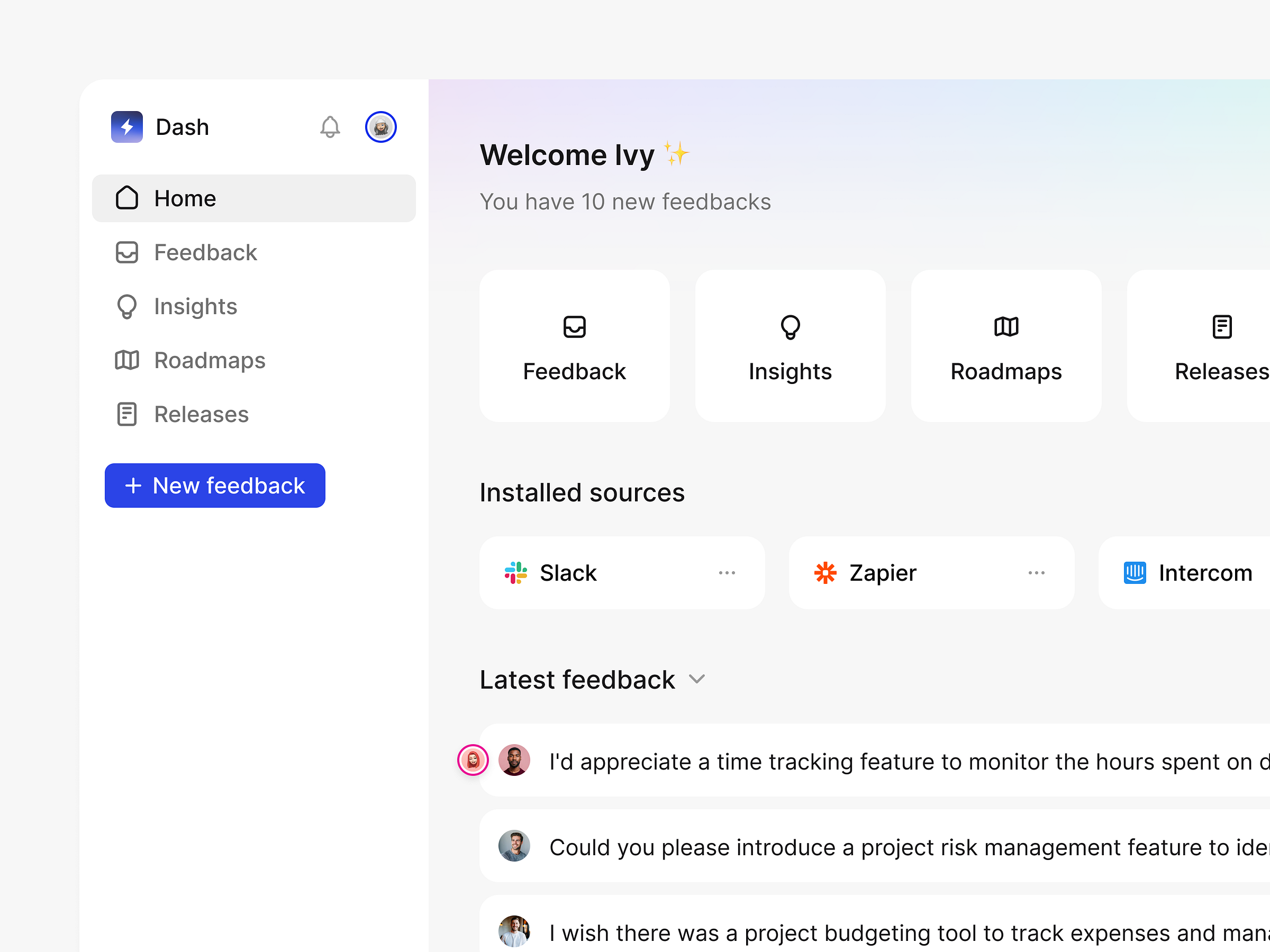
Task: Click the Zapier logo icon
Action: (x=825, y=573)
